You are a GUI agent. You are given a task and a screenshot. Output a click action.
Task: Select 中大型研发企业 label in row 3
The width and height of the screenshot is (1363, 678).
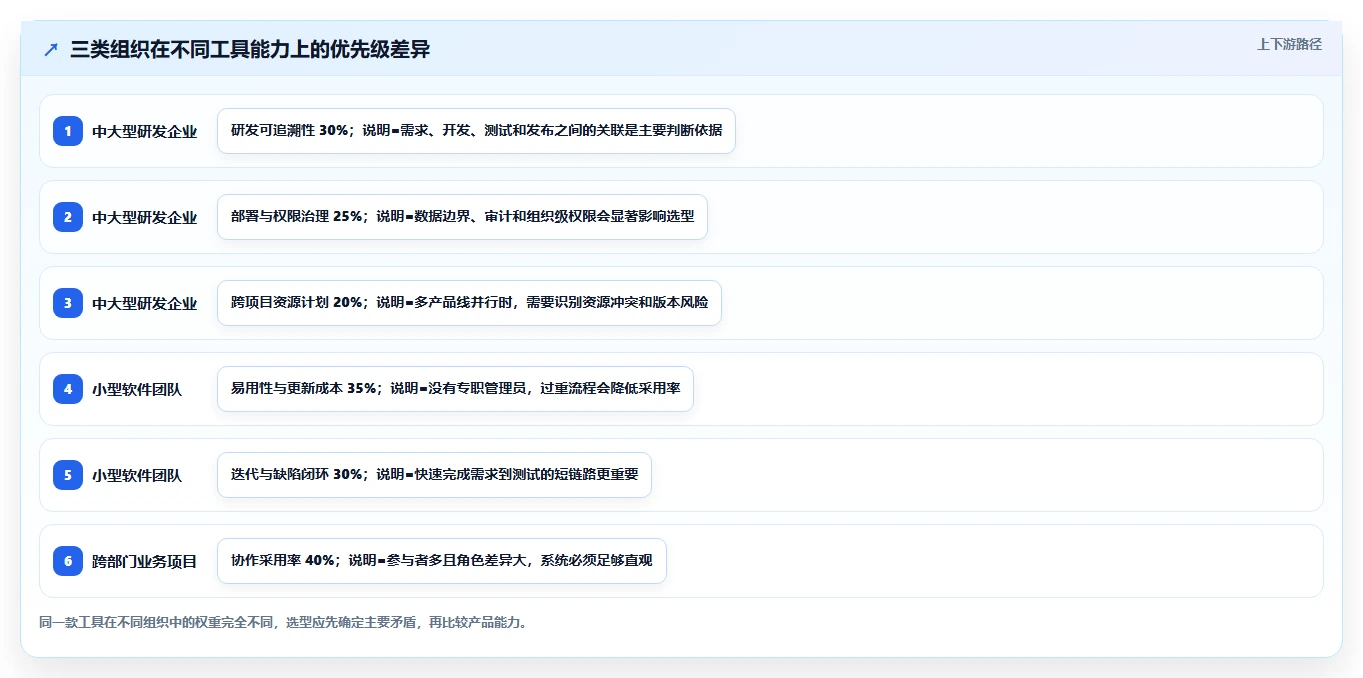point(145,303)
